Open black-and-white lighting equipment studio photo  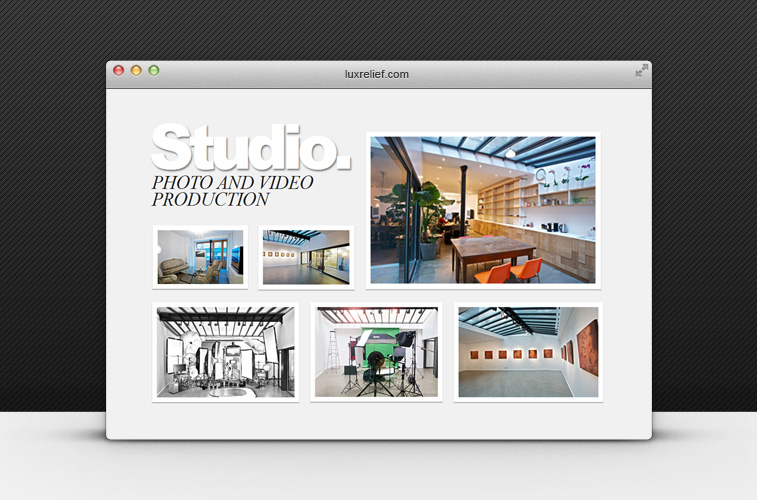point(225,352)
